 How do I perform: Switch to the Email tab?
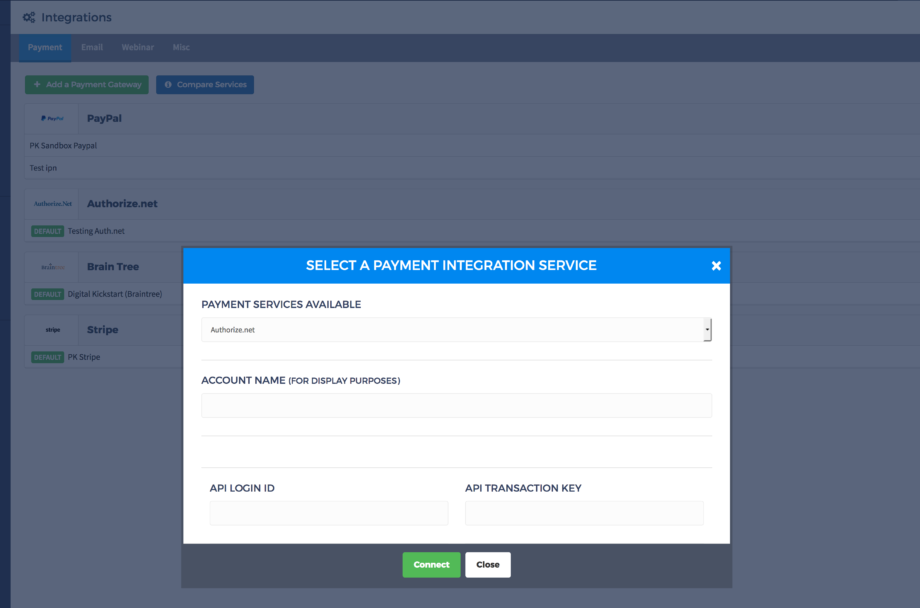point(92,48)
